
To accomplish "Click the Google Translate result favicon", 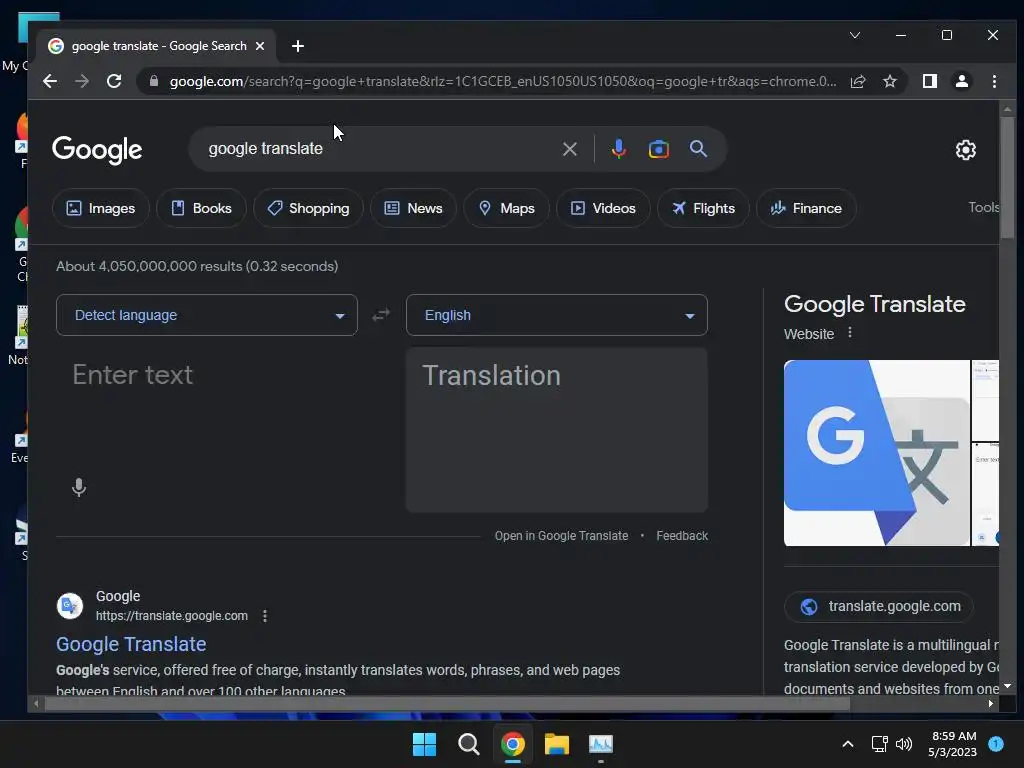I will point(70,606).
